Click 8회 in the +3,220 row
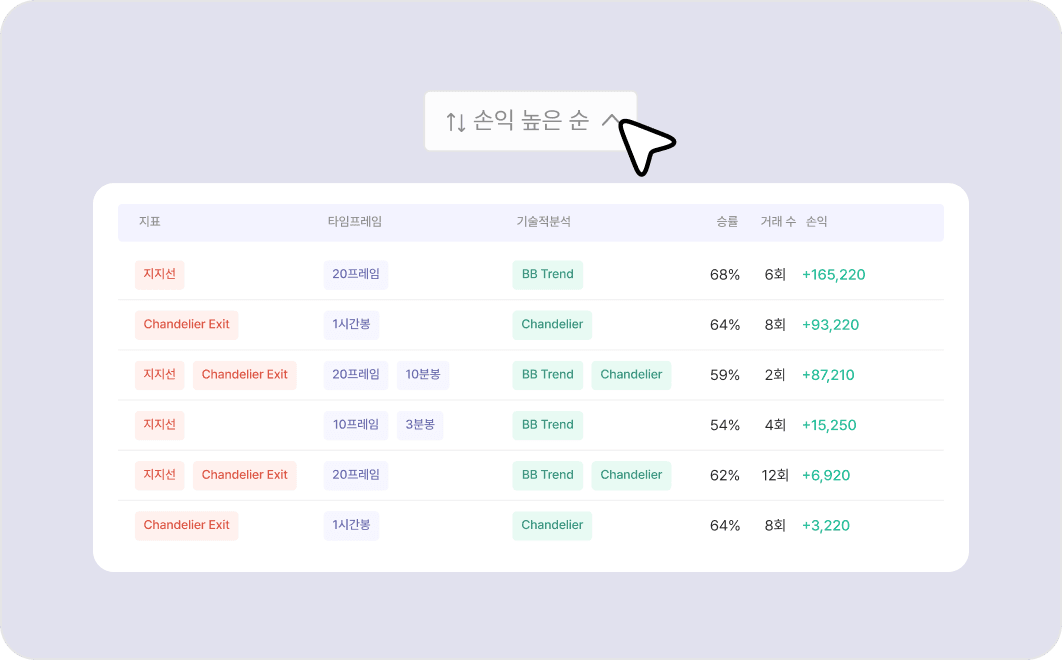The width and height of the screenshot is (1062, 660). click(775, 526)
